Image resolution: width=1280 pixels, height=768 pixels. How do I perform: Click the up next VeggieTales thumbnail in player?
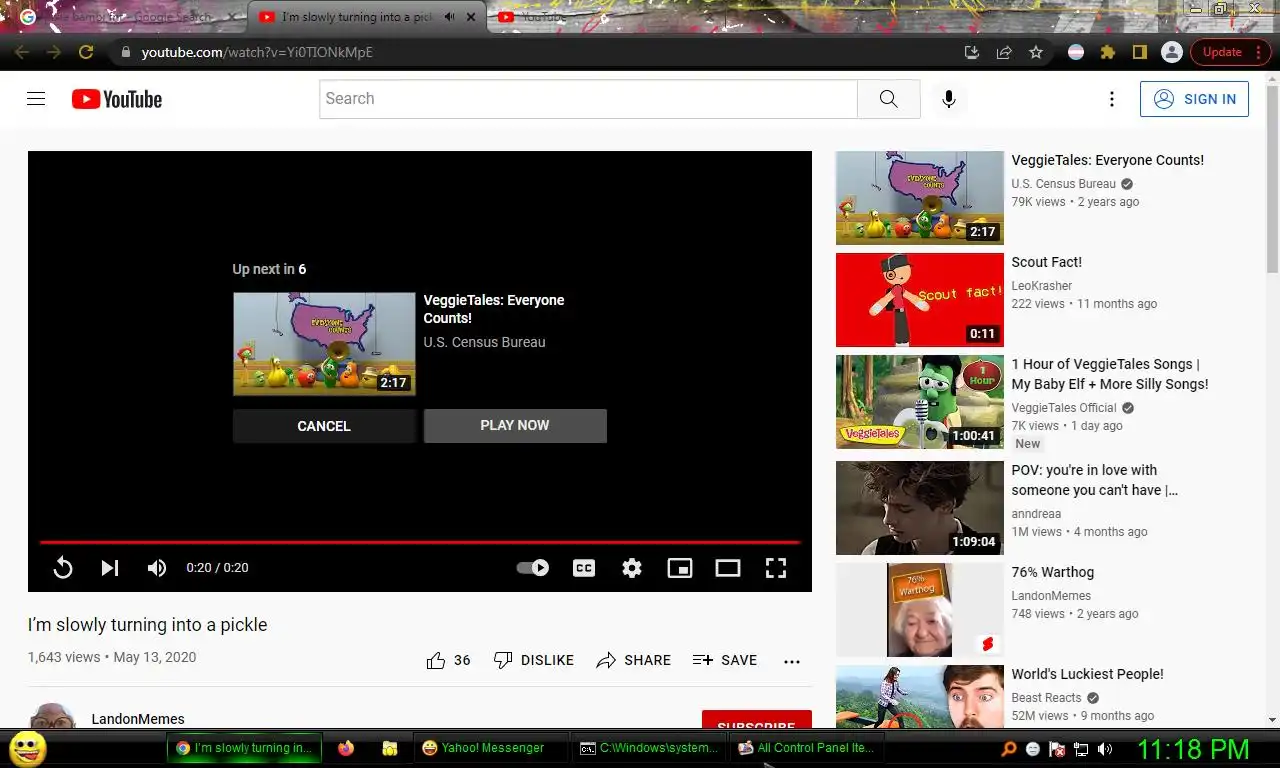[x=324, y=344]
